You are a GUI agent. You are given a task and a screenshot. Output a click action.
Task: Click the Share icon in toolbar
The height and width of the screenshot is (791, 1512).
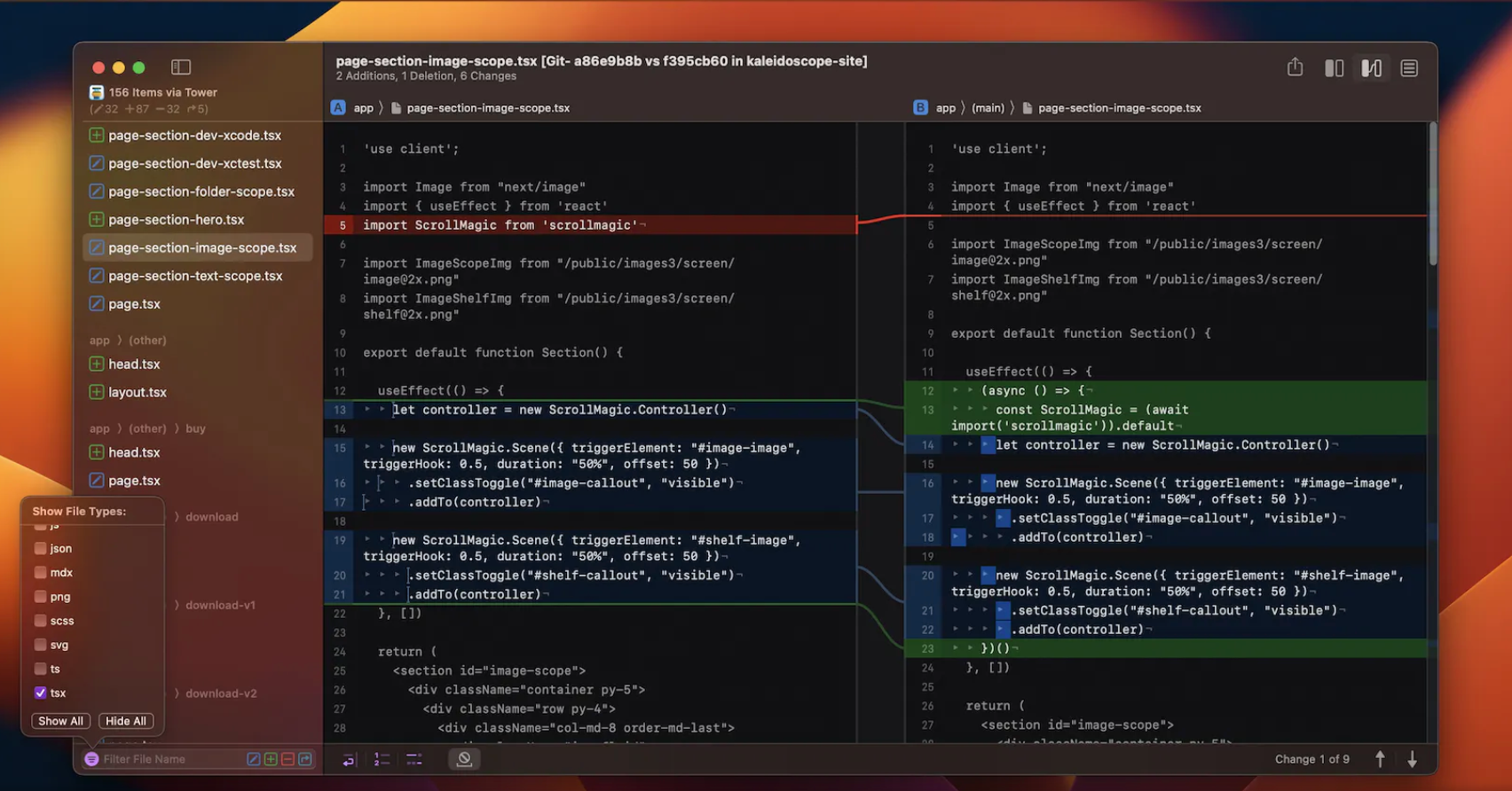pyautogui.click(x=1295, y=67)
